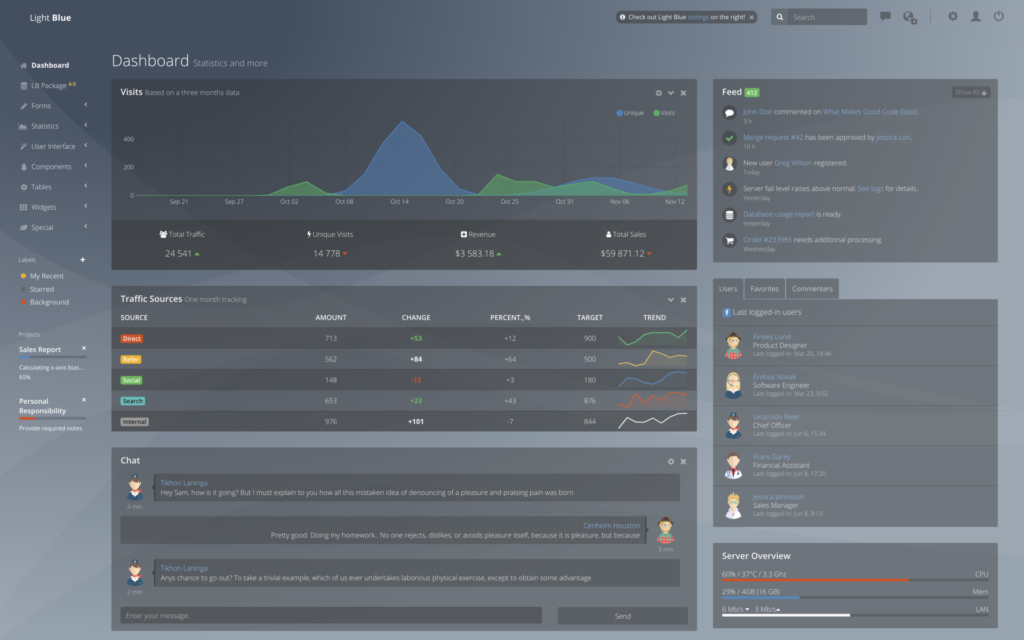This screenshot has width=1024, height=640.
Task: Open the chat messages icon in header
Action: click(885, 17)
